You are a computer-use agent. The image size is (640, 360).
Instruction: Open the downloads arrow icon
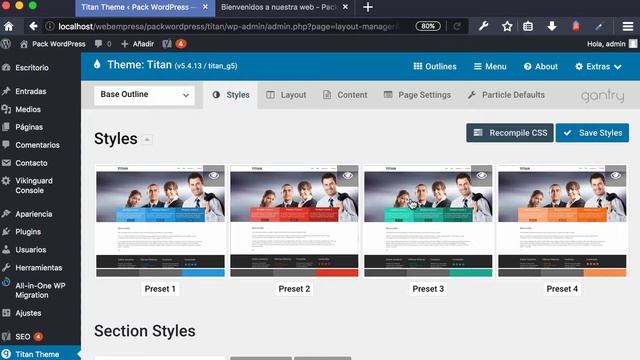point(552,27)
